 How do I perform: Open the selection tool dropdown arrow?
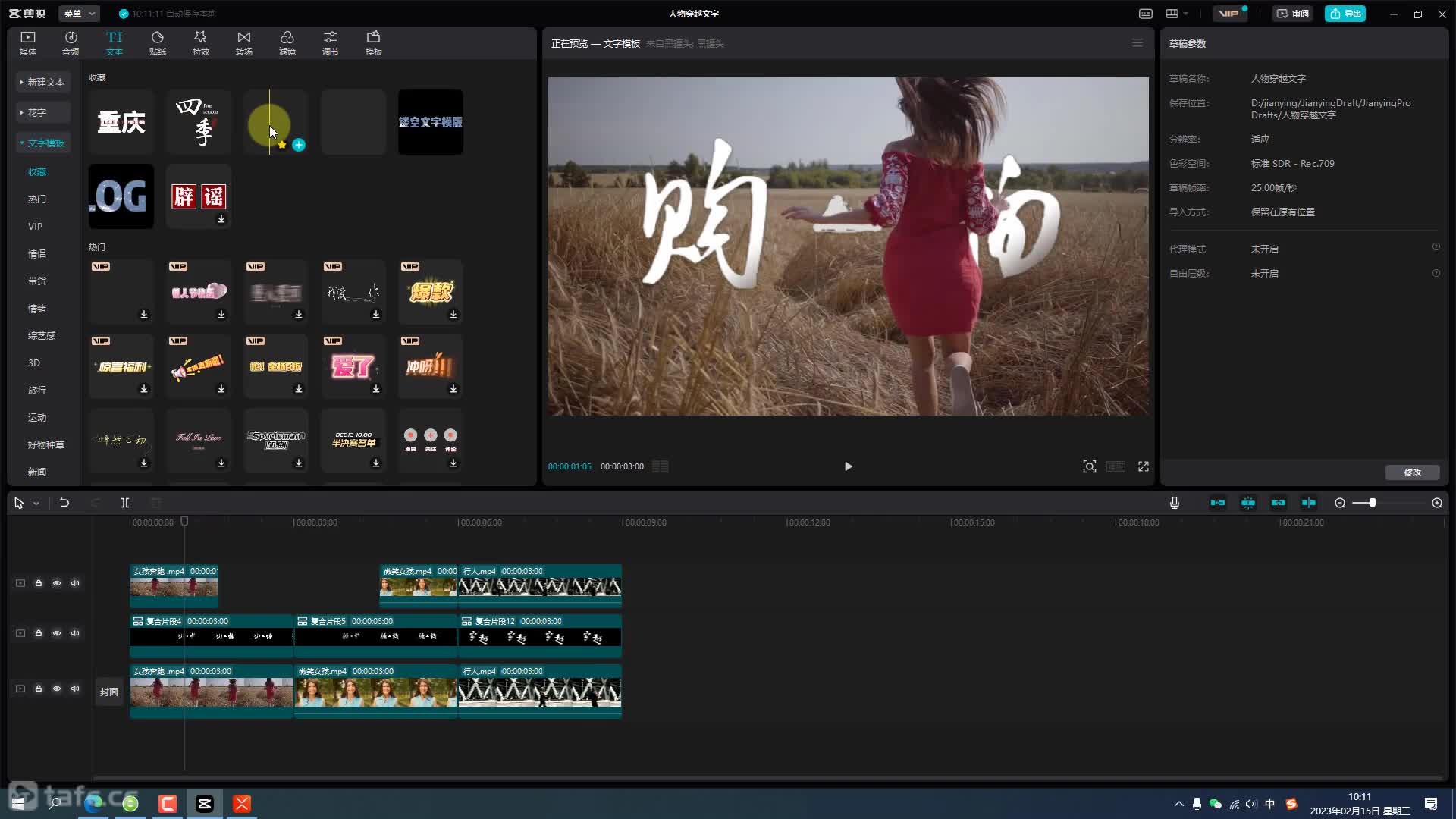tap(36, 504)
